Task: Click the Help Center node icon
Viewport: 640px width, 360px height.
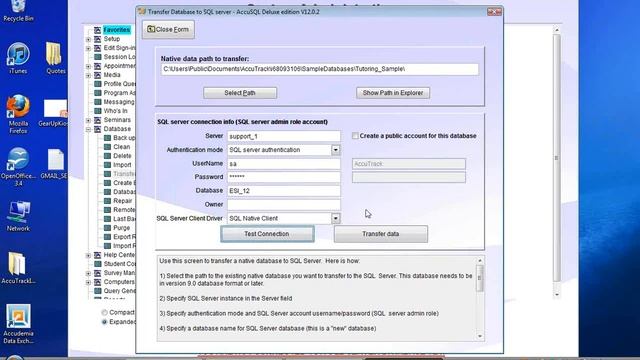Action: (x=98, y=255)
